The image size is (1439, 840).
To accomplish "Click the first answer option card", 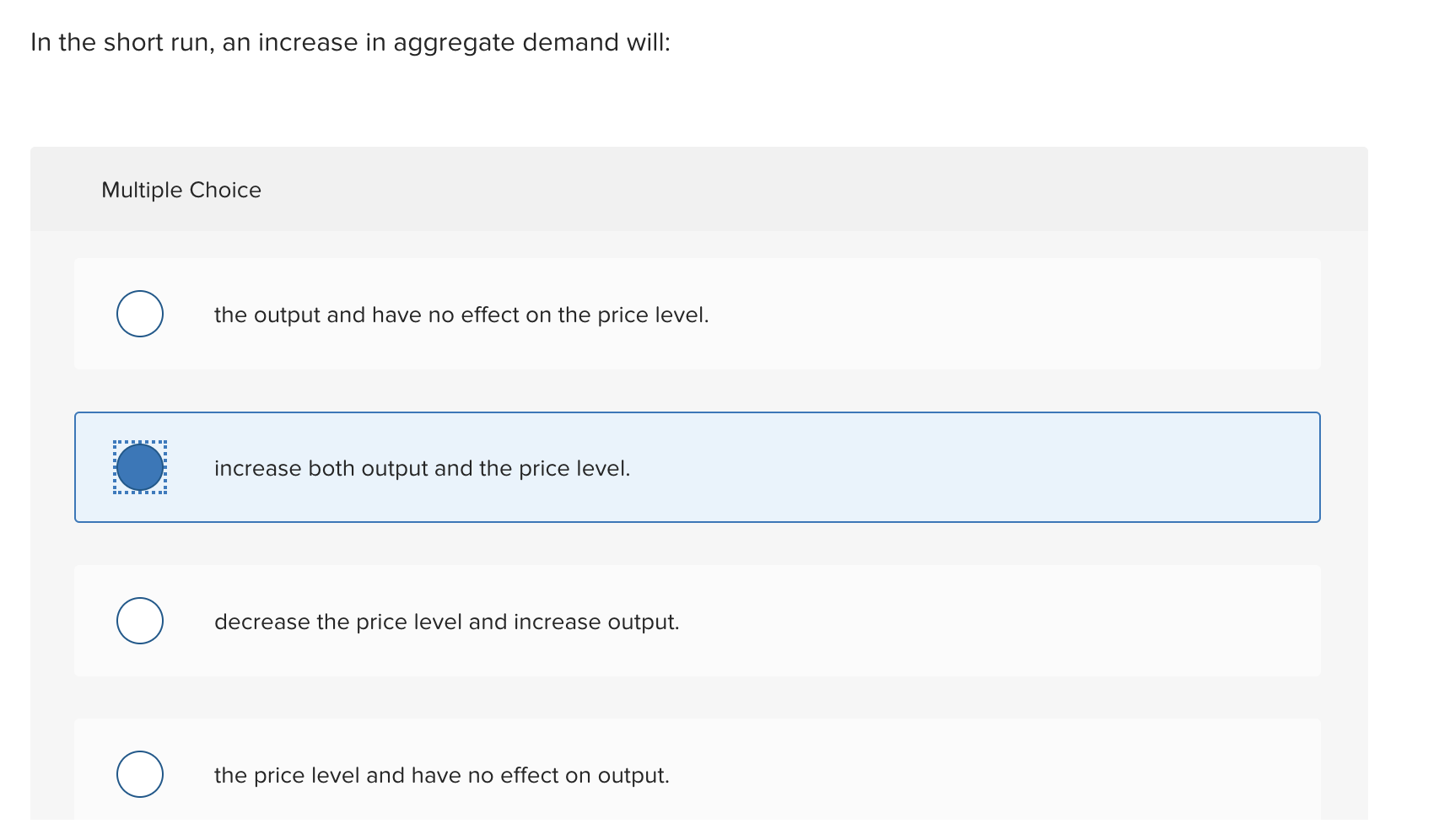I will 698,313.
